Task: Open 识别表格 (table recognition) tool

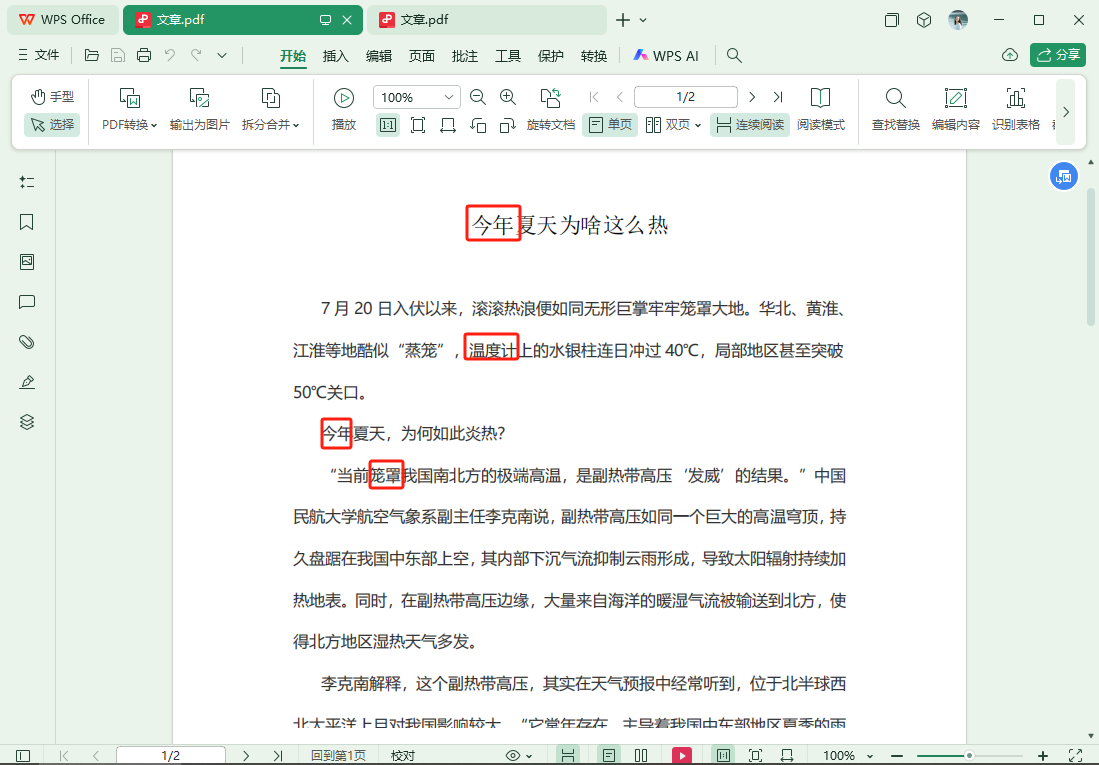Action: coord(1015,108)
